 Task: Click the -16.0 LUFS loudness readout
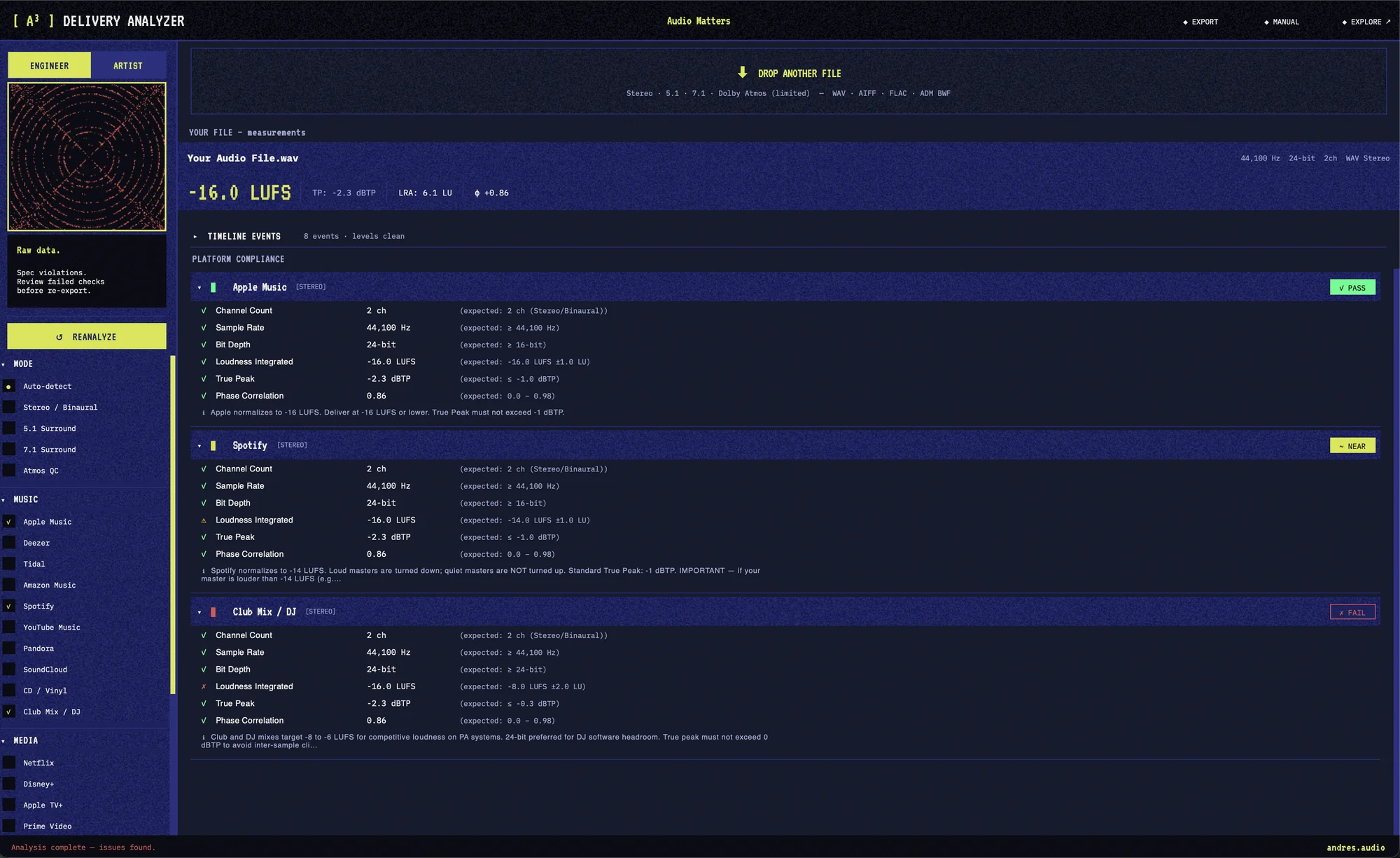click(239, 193)
